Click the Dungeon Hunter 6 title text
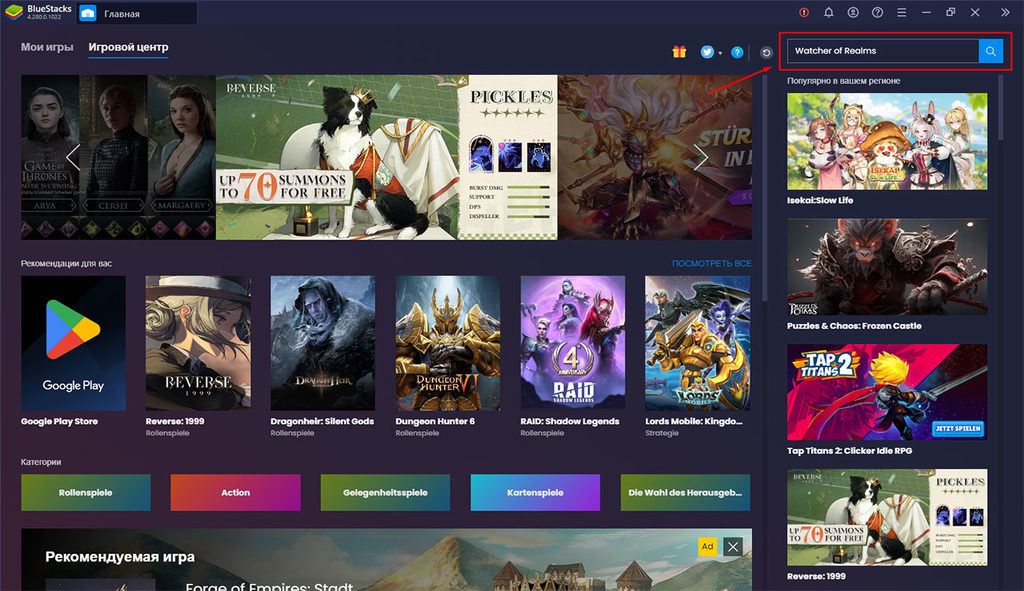Viewport: 1024px width, 591px height. click(435, 421)
